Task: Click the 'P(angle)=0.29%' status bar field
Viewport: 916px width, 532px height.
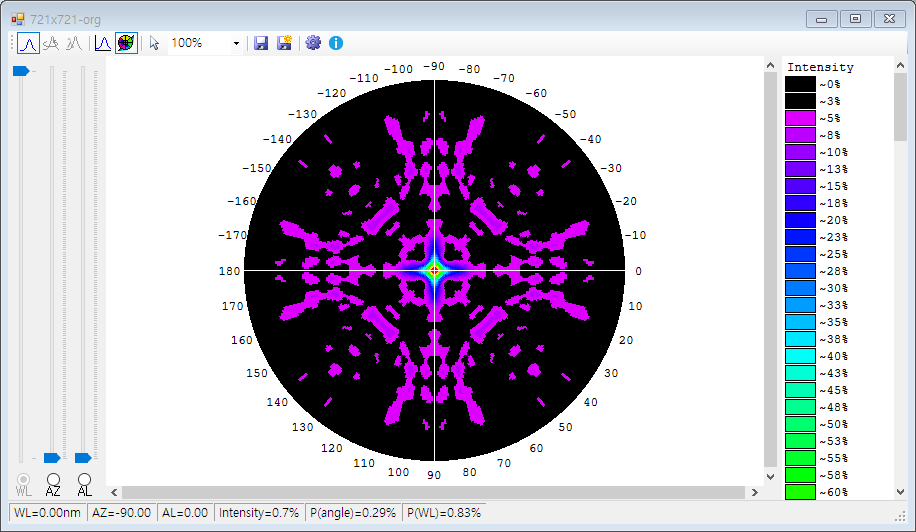Action: [x=353, y=513]
